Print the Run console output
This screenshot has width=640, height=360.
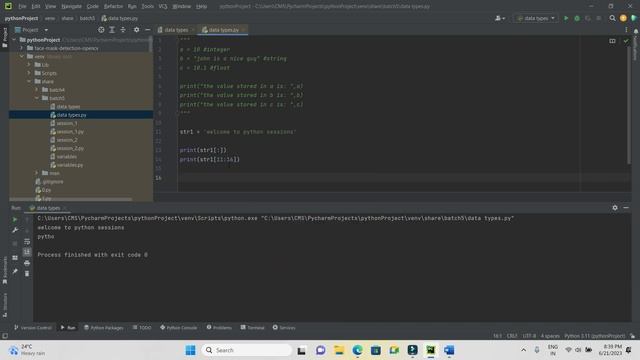(x=27, y=263)
